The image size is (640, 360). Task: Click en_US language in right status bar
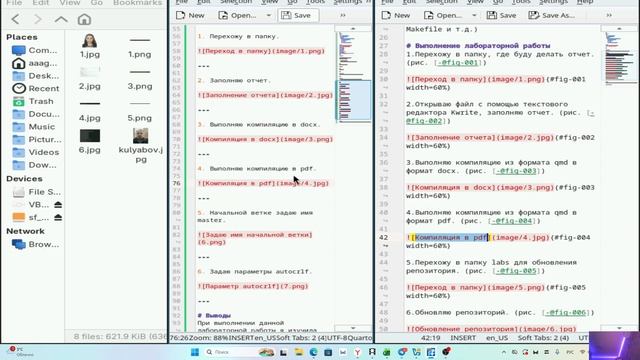point(497,338)
